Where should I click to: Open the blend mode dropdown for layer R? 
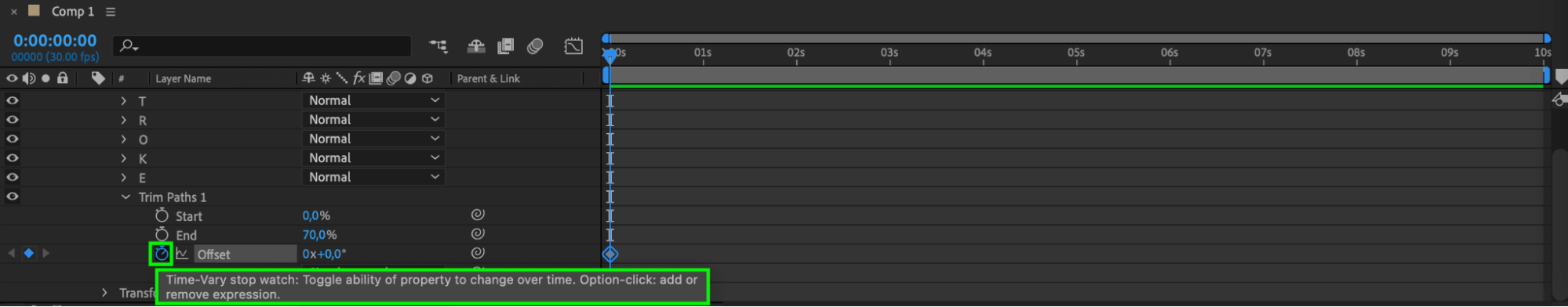(373, 120)
